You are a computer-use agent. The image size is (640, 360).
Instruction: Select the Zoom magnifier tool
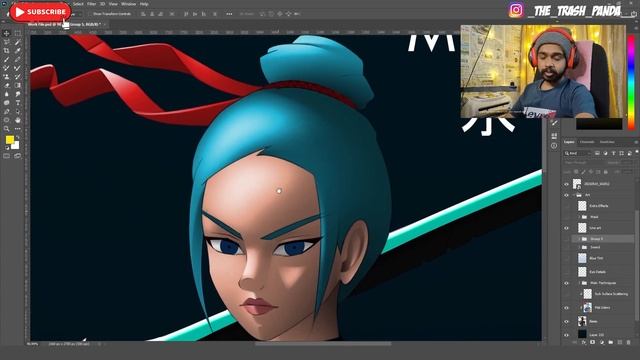point(7,129)
